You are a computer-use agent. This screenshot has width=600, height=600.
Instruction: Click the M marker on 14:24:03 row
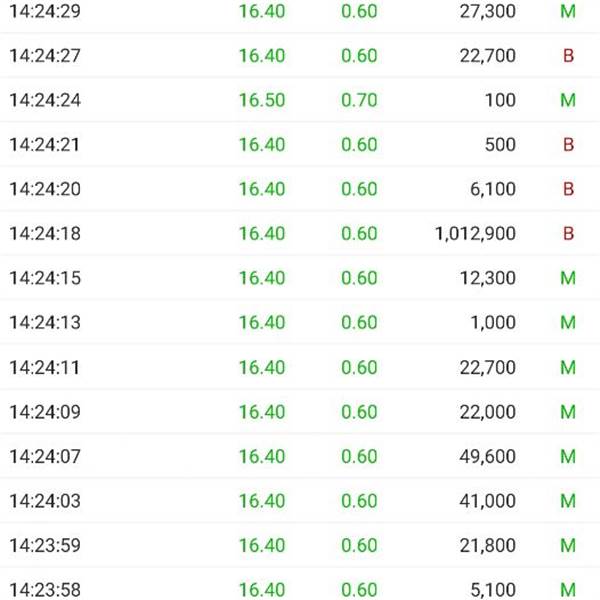click(568, 501)
